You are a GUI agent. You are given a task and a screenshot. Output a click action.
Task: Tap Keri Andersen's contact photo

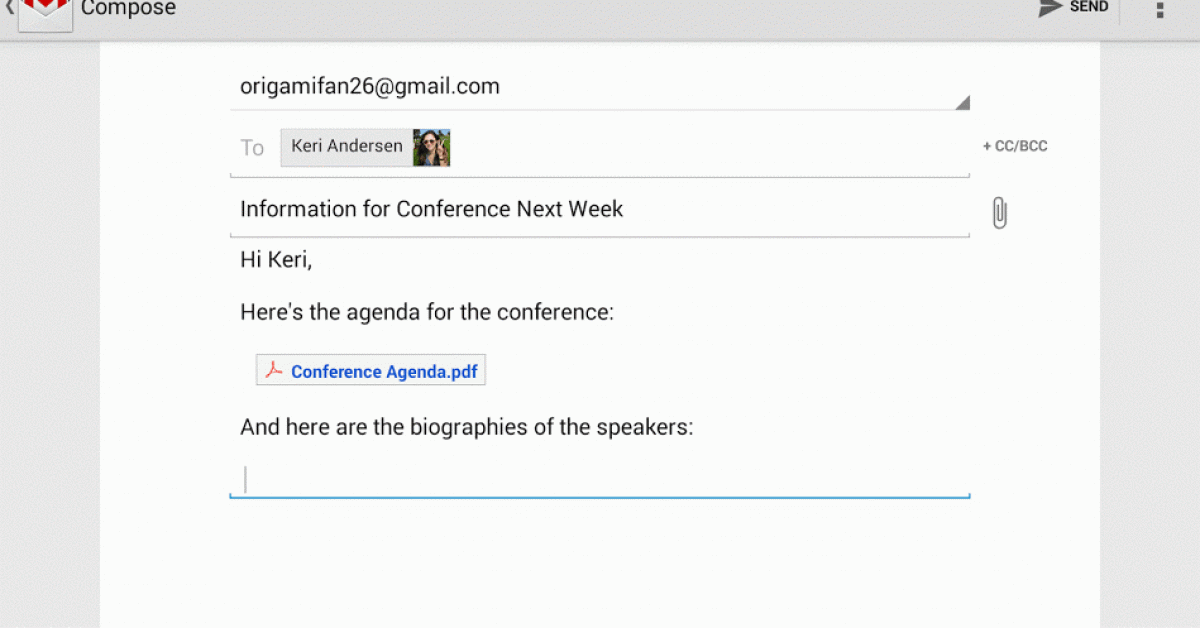click(432, 147)
